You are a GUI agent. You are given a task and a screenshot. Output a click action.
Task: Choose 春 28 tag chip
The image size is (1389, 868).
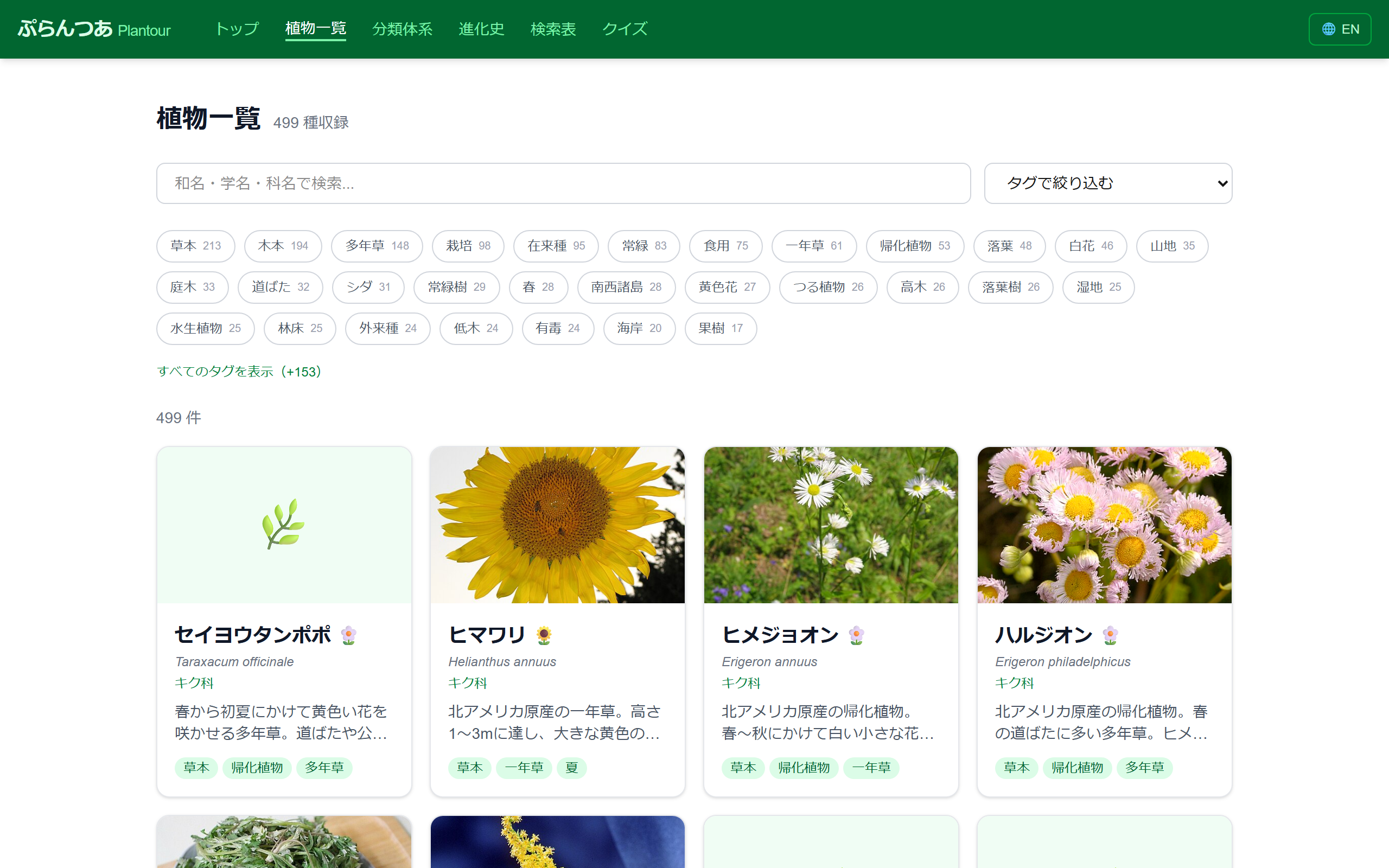[538, 287]
